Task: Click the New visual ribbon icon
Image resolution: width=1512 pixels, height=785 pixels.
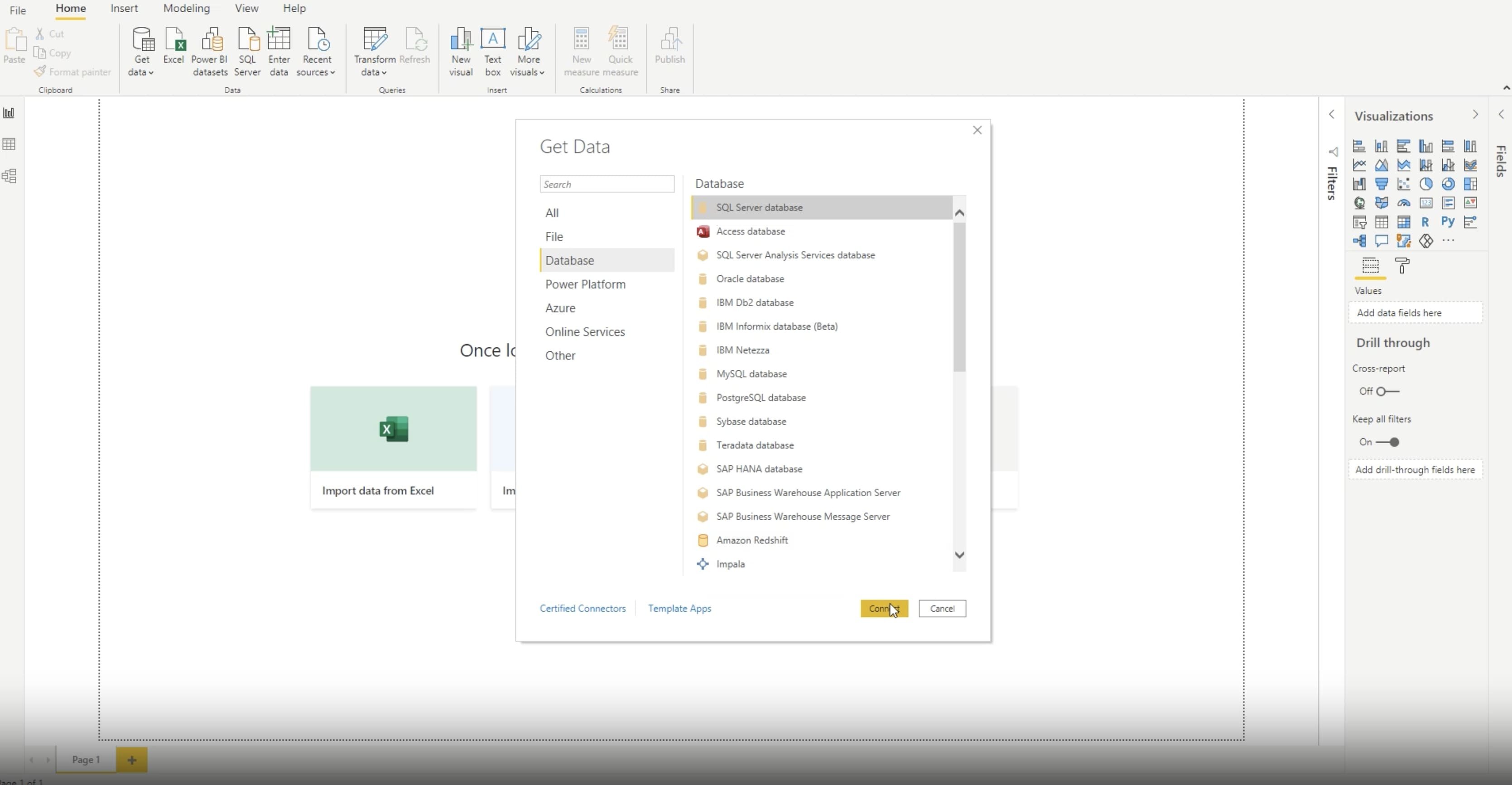Action: (461, 52)
